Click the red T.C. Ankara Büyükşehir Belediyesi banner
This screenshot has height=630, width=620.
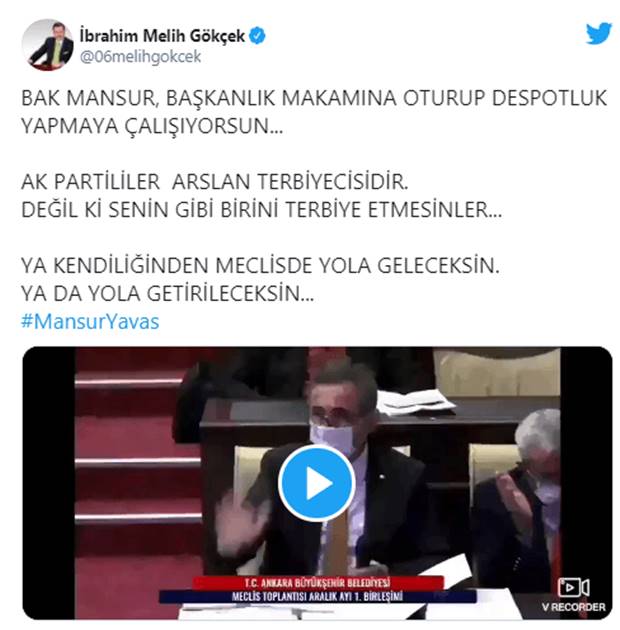click(318, 583)
